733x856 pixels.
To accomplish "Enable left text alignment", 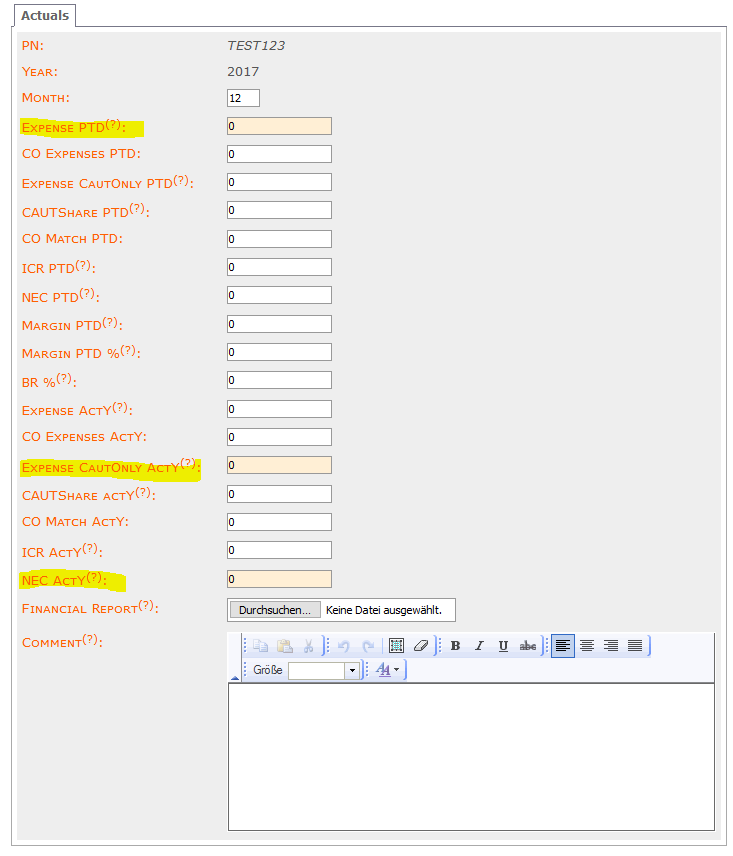I will click(x=563, y=646).
